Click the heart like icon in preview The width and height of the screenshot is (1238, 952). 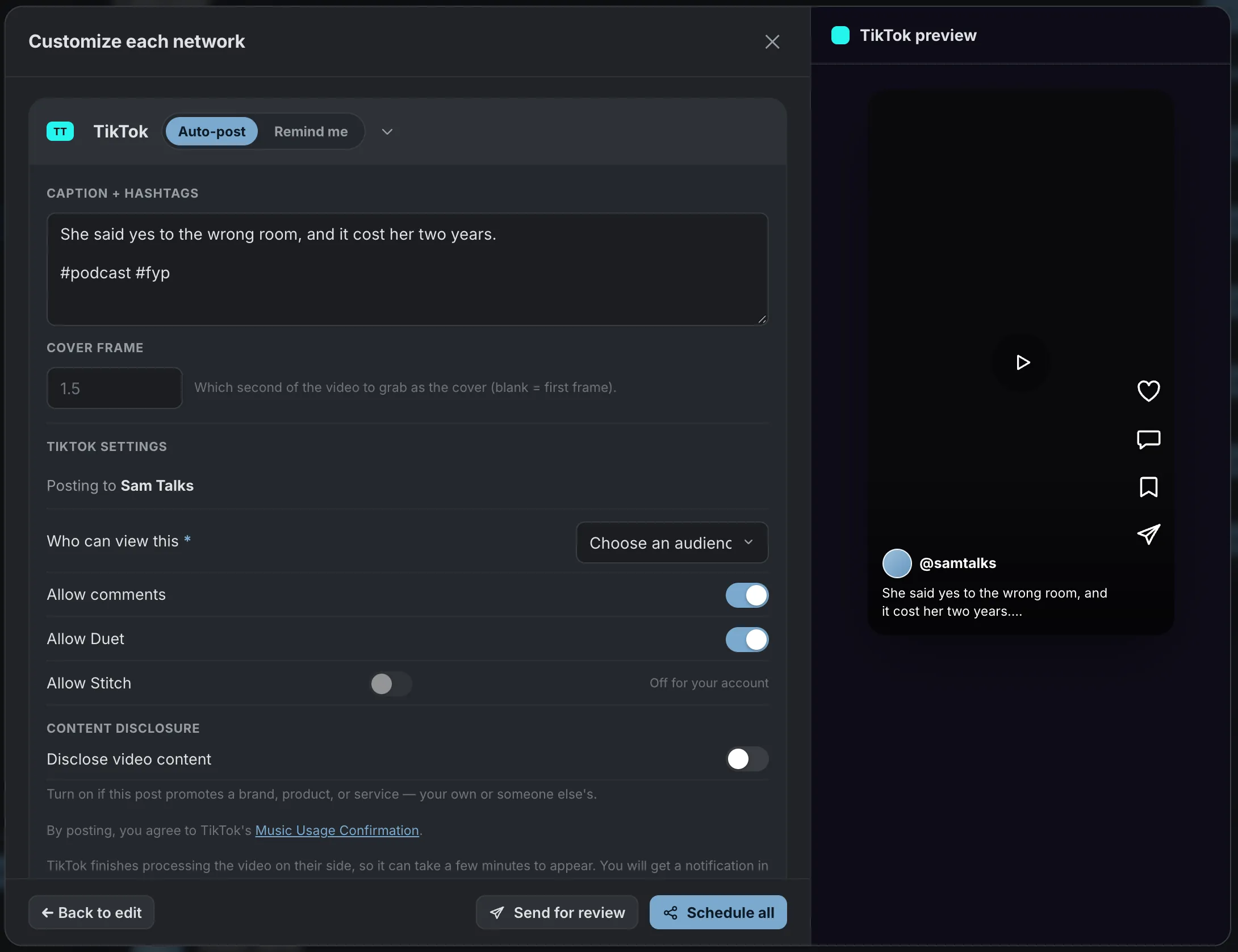(x=1148, y=391)
